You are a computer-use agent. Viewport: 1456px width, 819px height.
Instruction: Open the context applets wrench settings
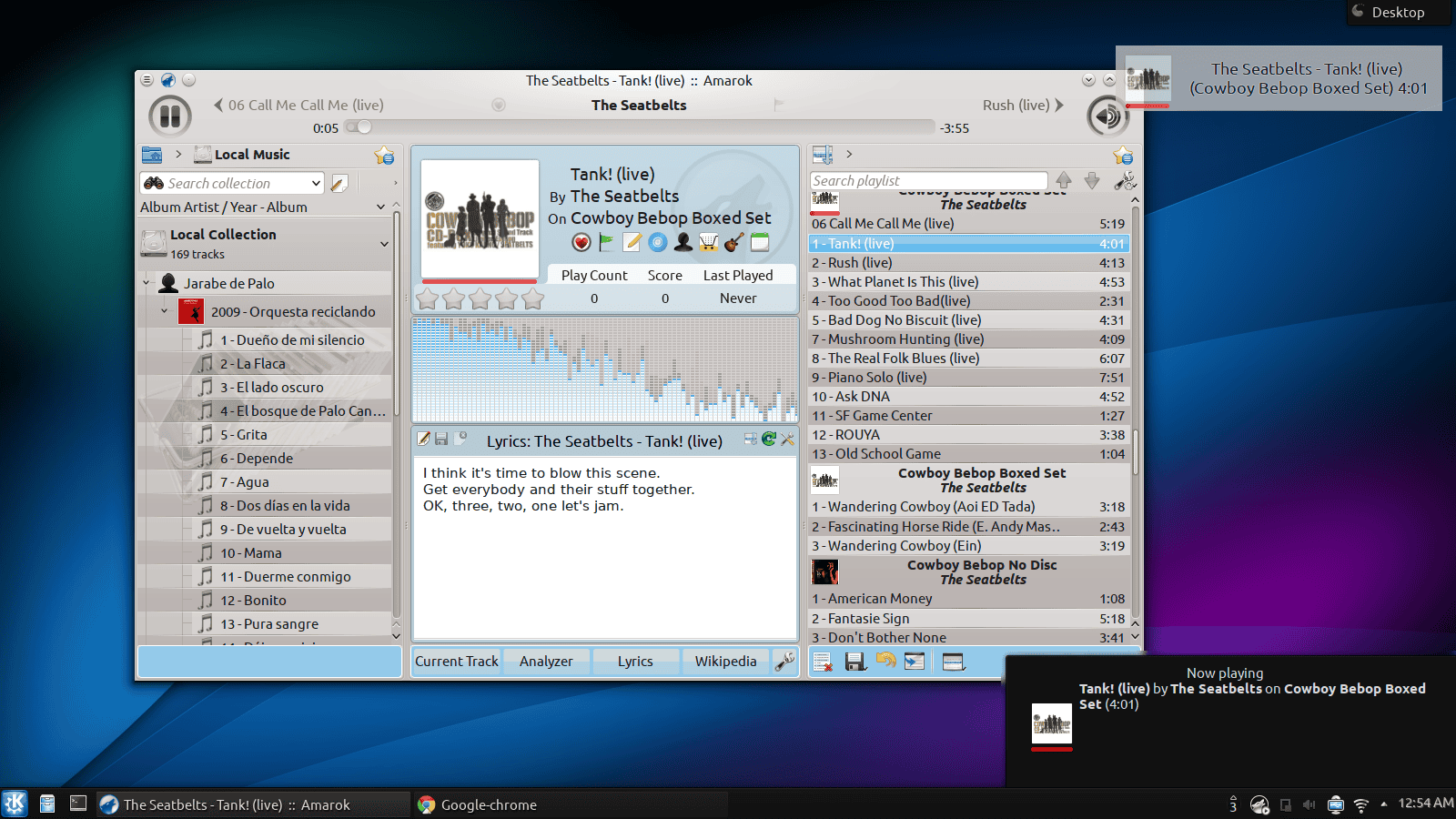coord(785,662)
